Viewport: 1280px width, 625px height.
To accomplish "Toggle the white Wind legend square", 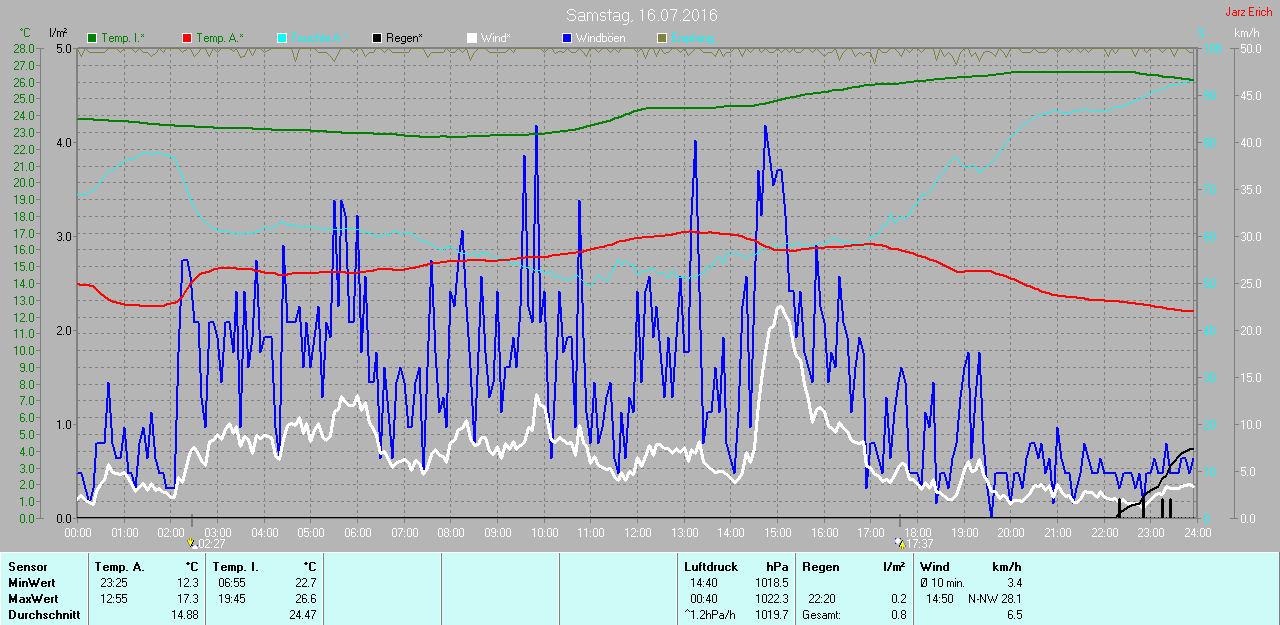I will pos(472,38).
